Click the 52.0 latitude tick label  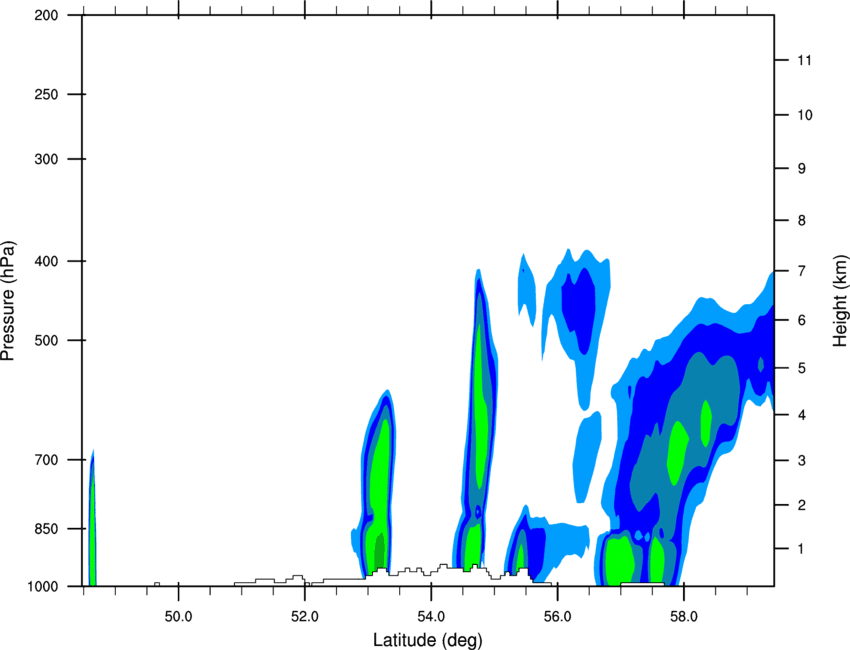coord(305,617)
